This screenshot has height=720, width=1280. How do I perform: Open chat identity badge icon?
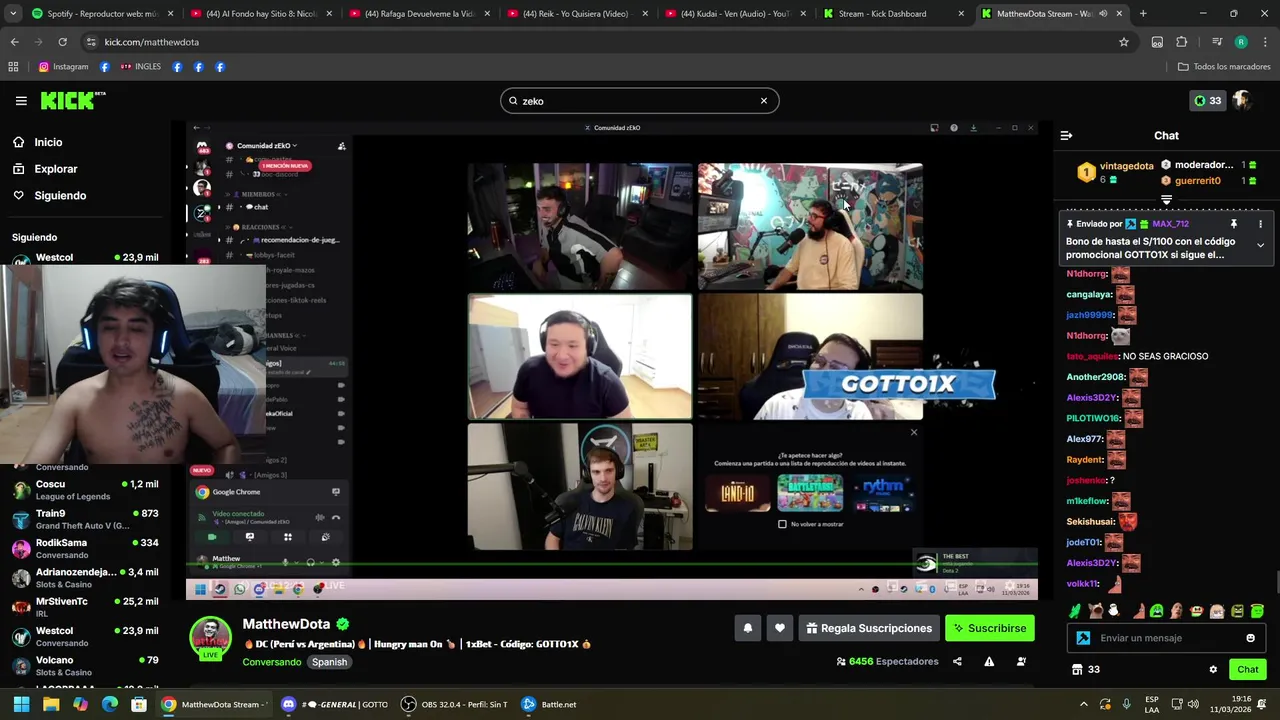1083,638
